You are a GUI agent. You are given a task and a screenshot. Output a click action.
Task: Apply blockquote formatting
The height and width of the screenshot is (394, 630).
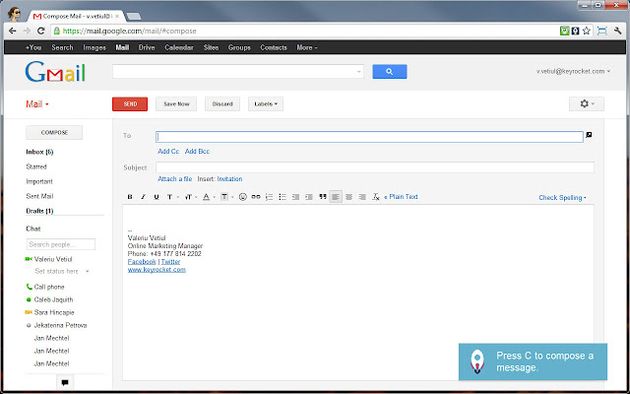tap(323, 197)
